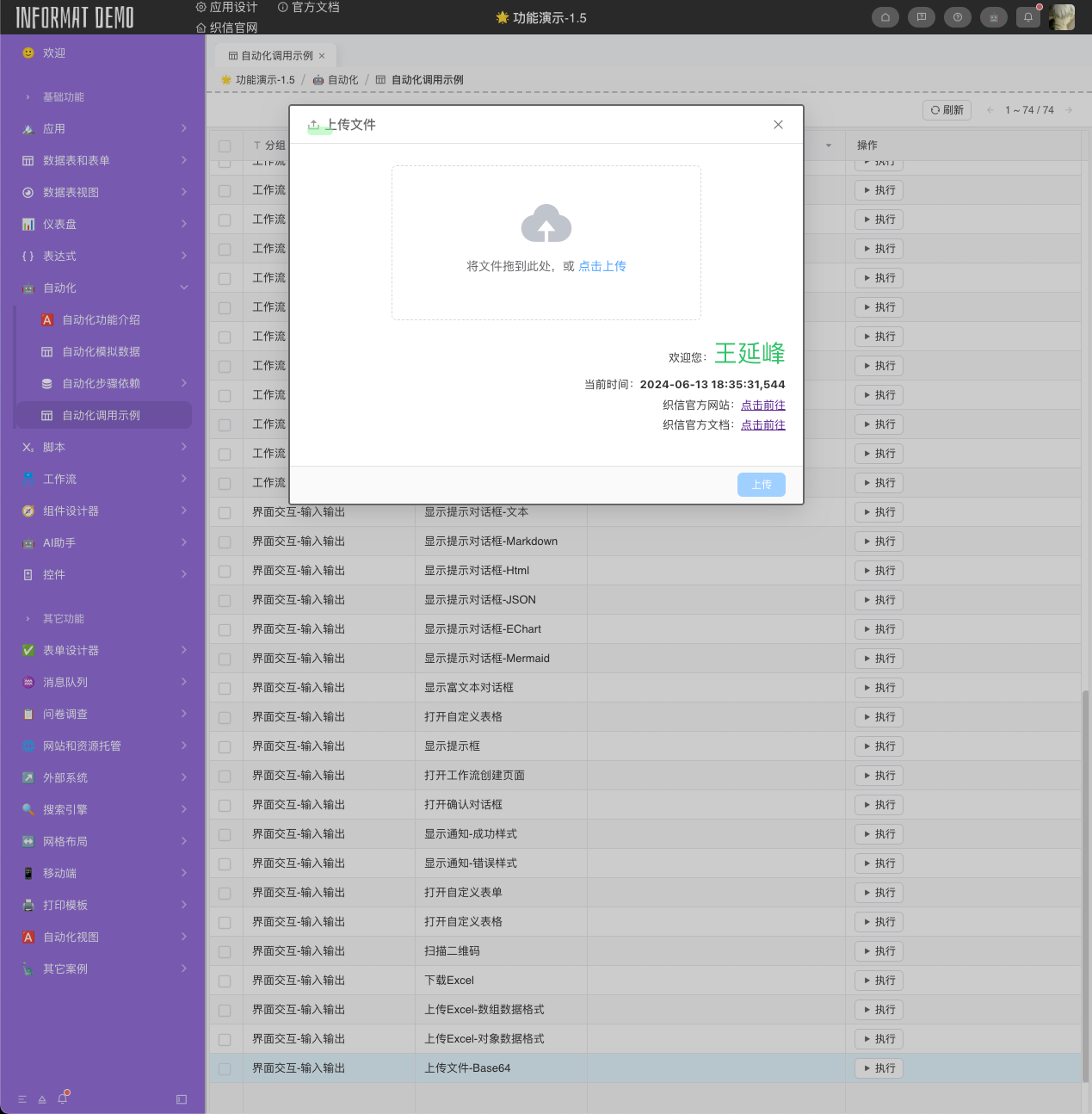
Task: Expand the 工作流 sidebar menu
Action: [x=103, y=480]
